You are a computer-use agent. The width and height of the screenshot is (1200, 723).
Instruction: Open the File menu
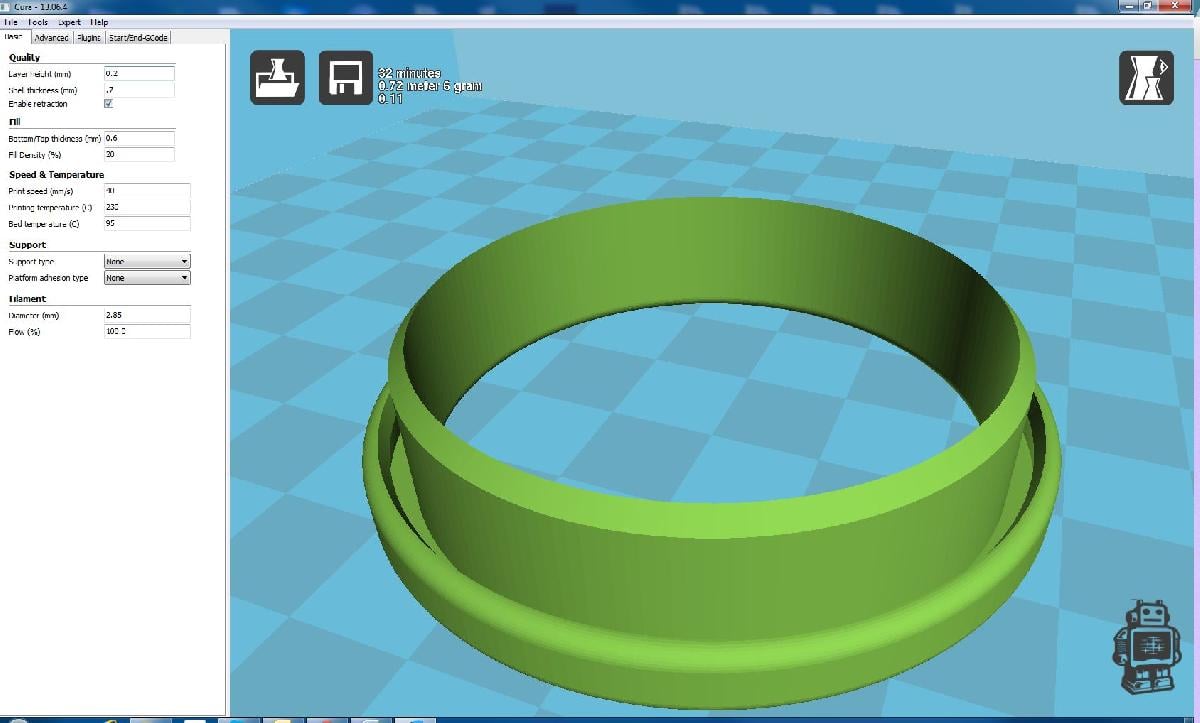11,22
